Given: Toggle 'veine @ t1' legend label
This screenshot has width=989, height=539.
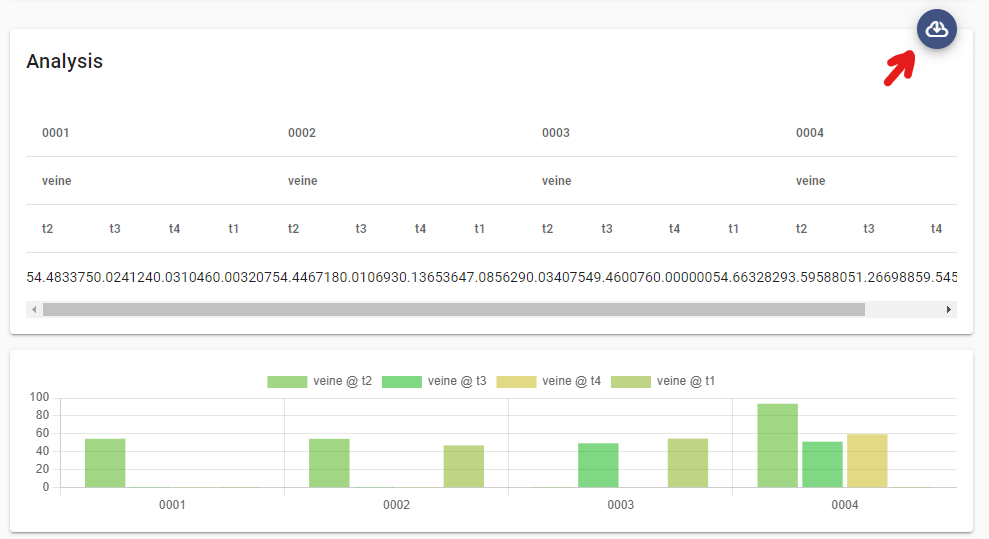Looking at the screenshot, I should (x=685, y=381).
